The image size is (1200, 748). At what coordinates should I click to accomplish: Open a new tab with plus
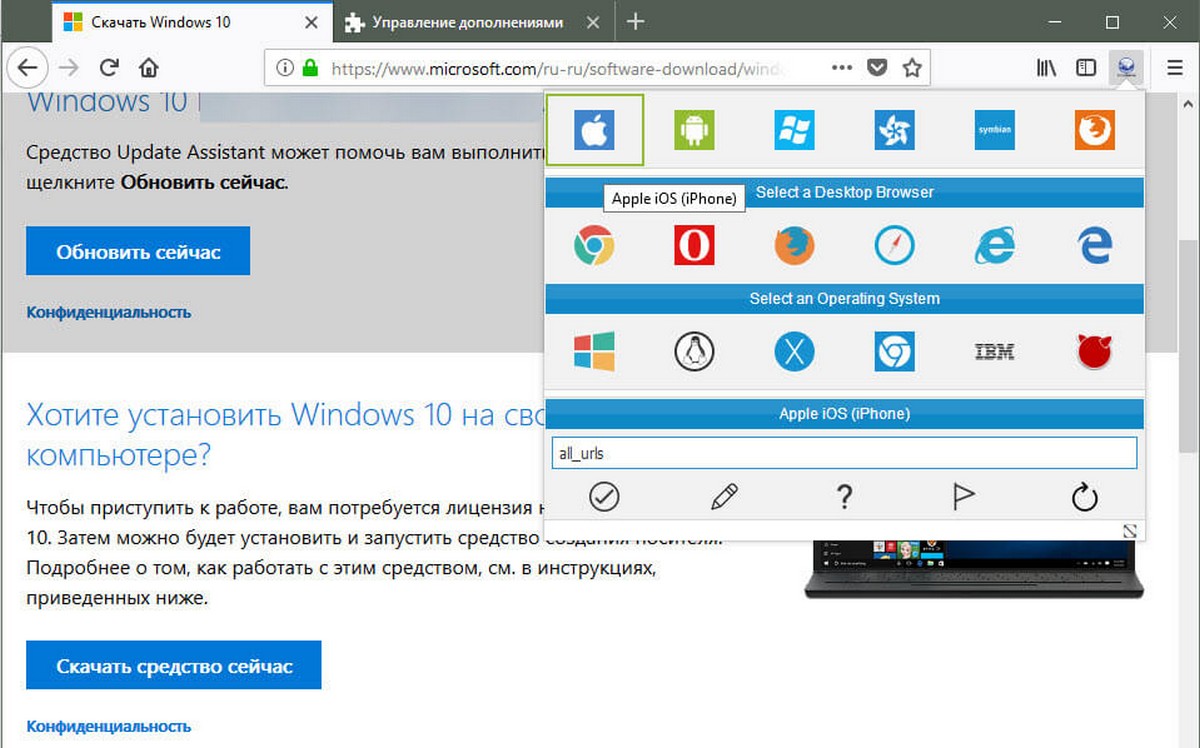coord(636,22)
